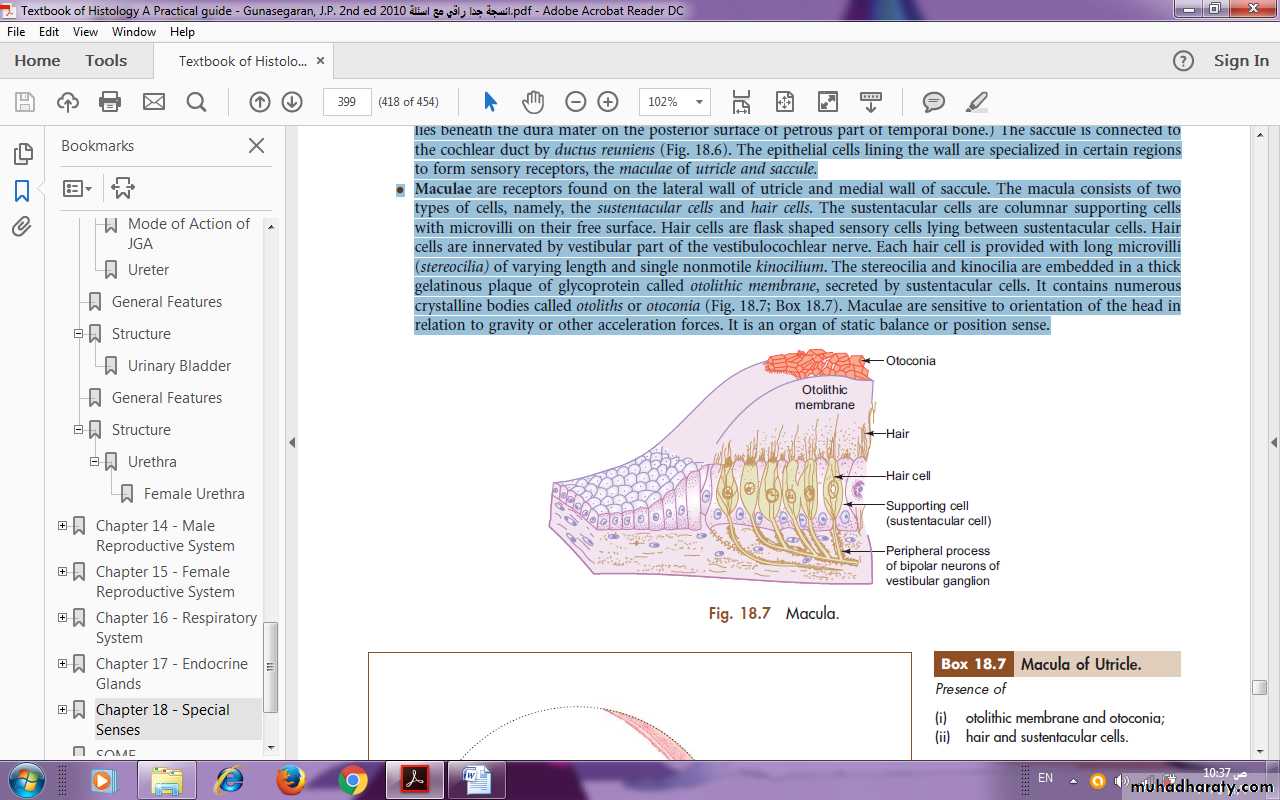
Task: Open Attachments paperclip panel
Action: pos(22,227)
